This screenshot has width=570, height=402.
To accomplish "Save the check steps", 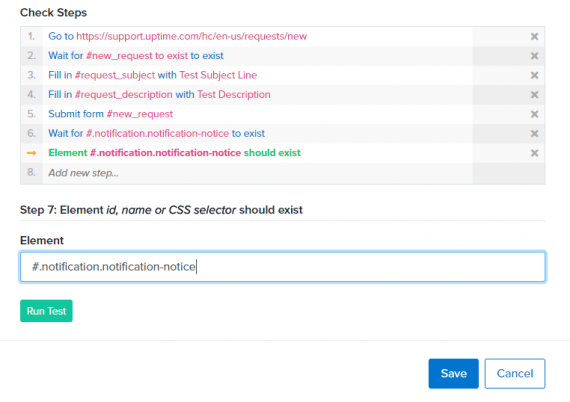I will [453, 373].
